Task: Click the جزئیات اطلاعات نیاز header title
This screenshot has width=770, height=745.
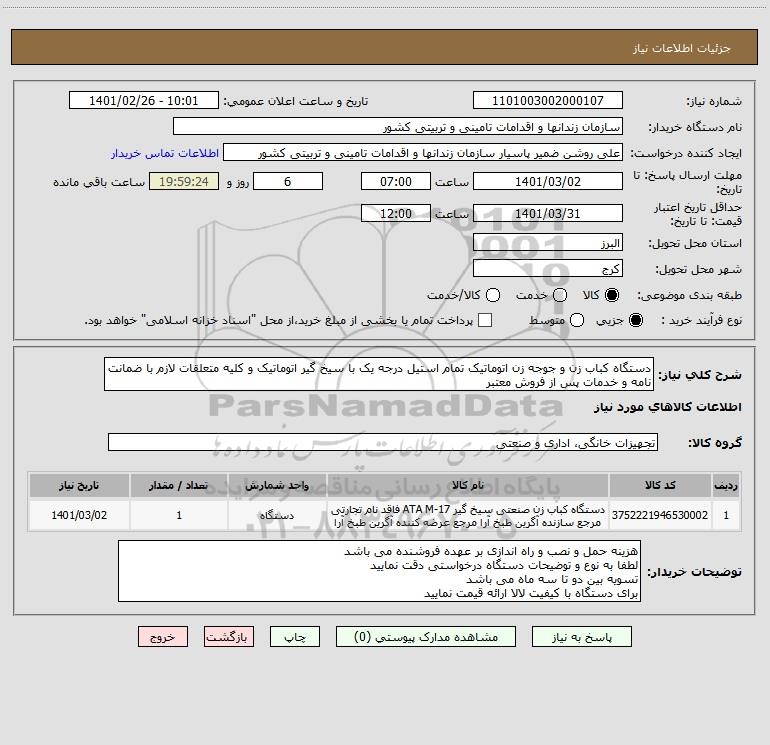Action: point(682,48)
